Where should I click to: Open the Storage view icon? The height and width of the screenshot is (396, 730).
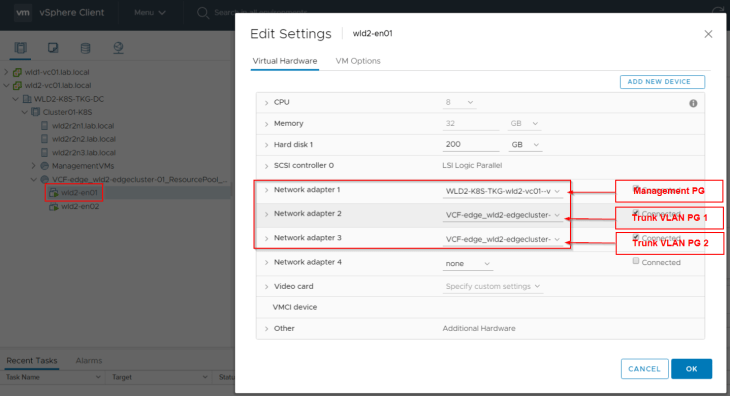85,48
